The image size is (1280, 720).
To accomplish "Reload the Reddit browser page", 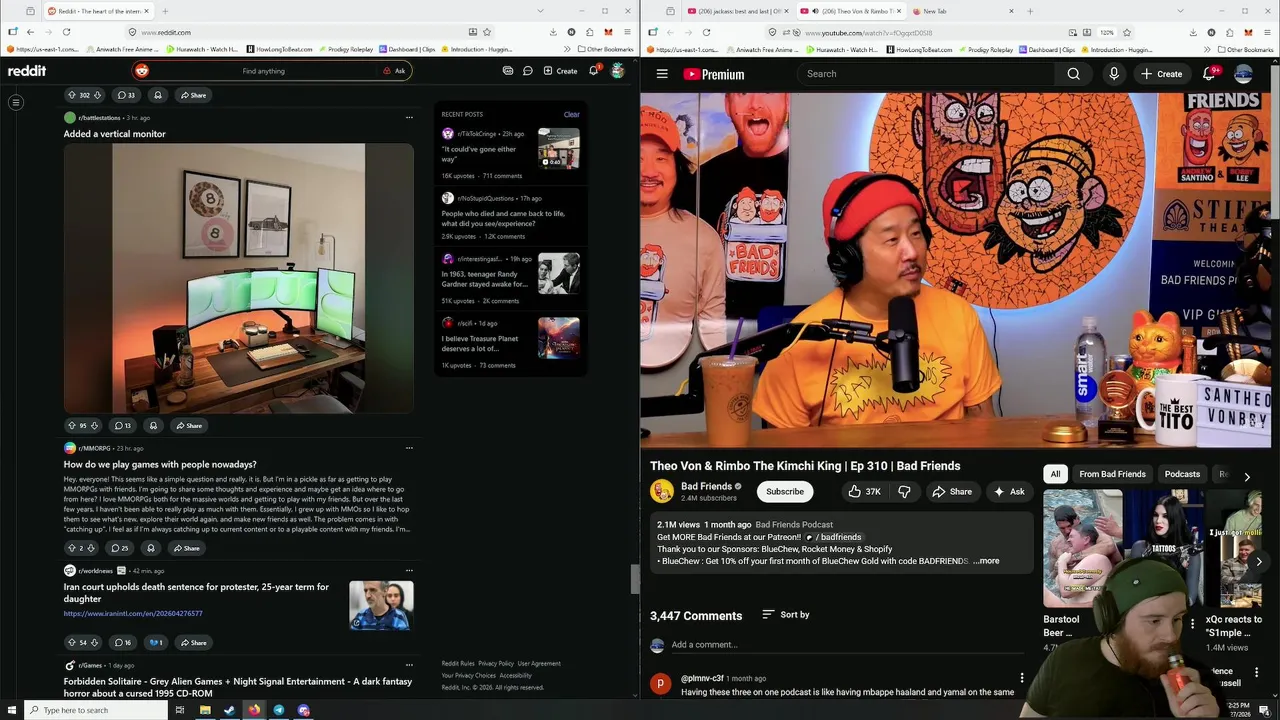I will [66, 32].
